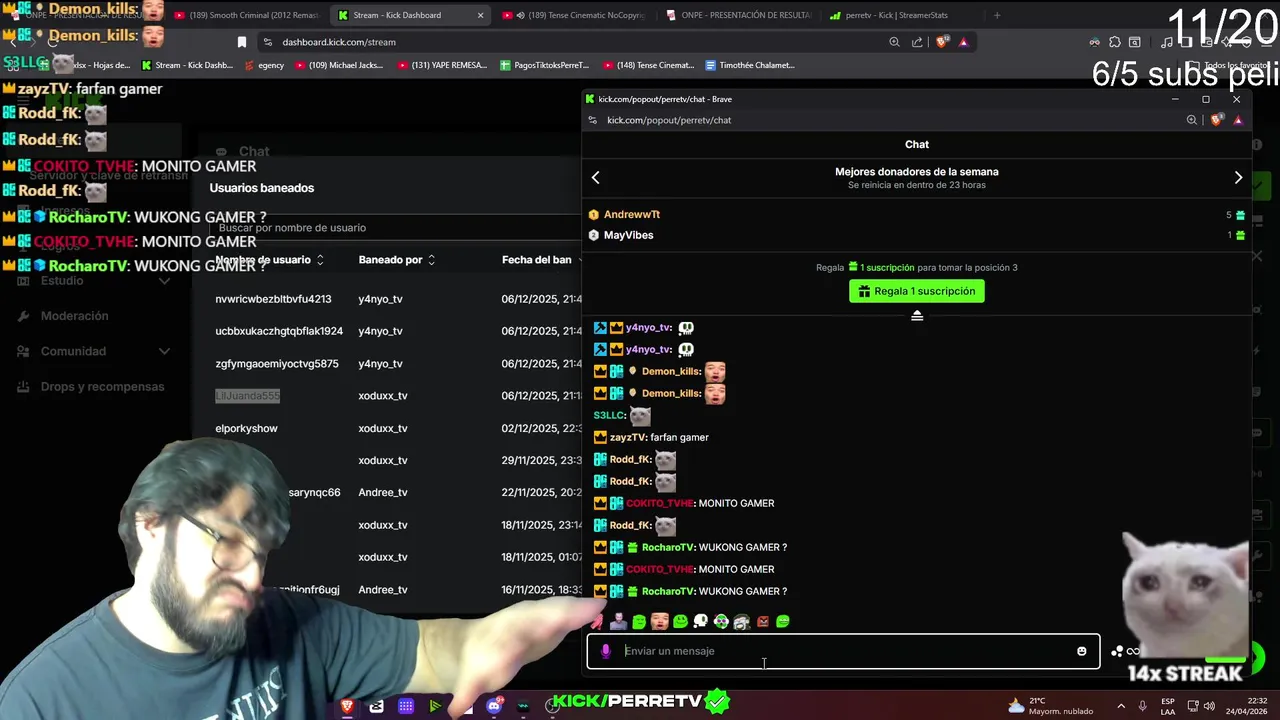This screenshot has height=720, width=1280.
Task: Click S3LLC username in popout chat
Action: (x=609, y=415)
